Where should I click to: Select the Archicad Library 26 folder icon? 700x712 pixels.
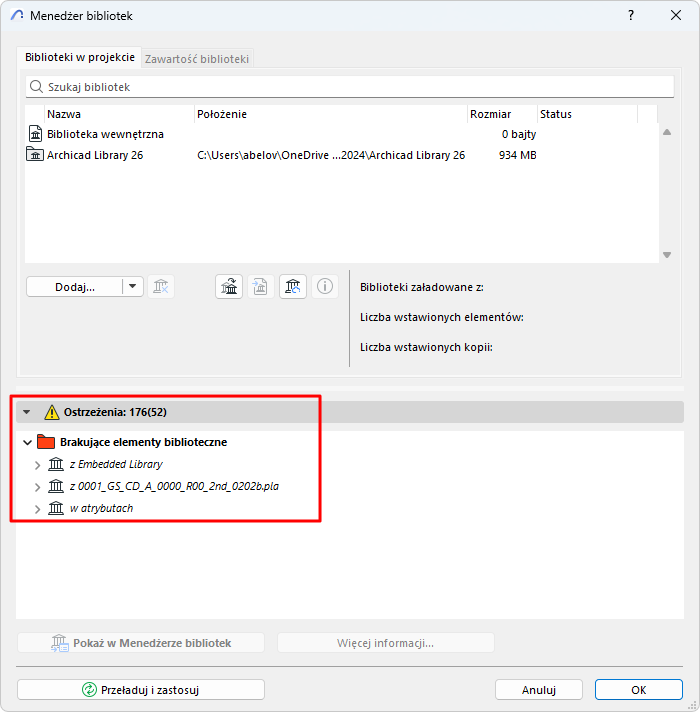pos(35,155)
